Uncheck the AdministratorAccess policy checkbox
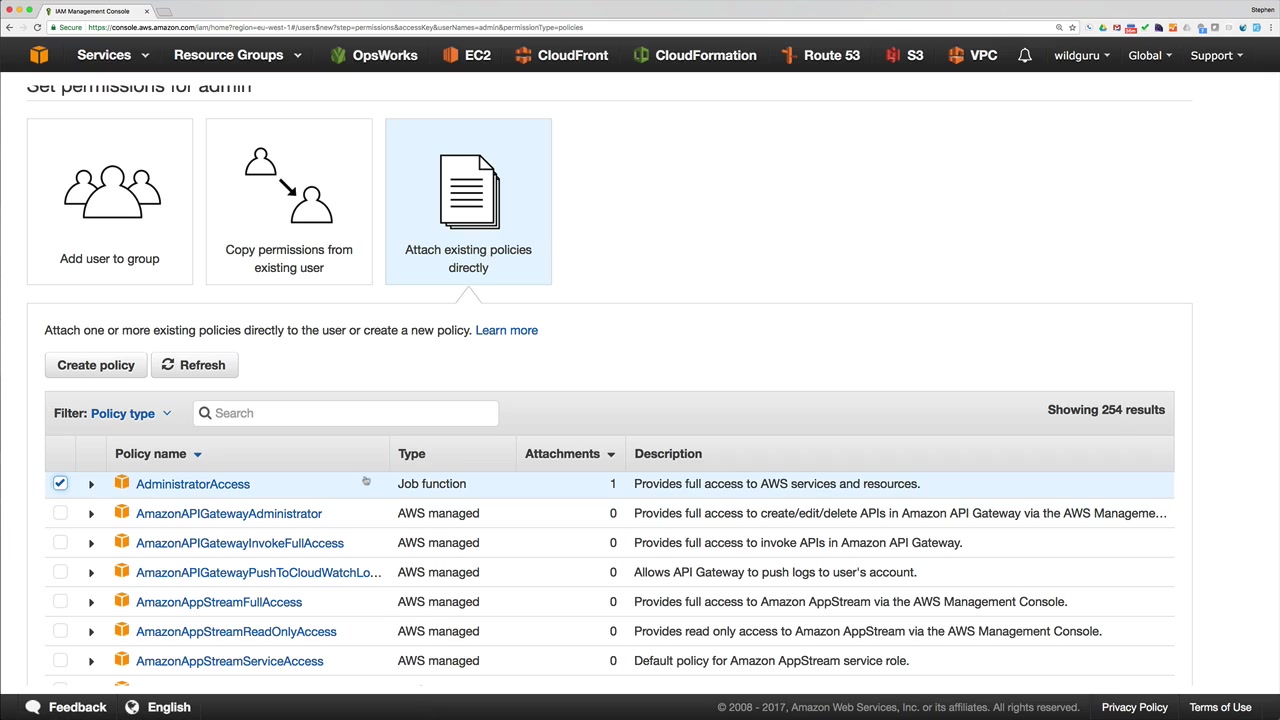 (60, 484)
